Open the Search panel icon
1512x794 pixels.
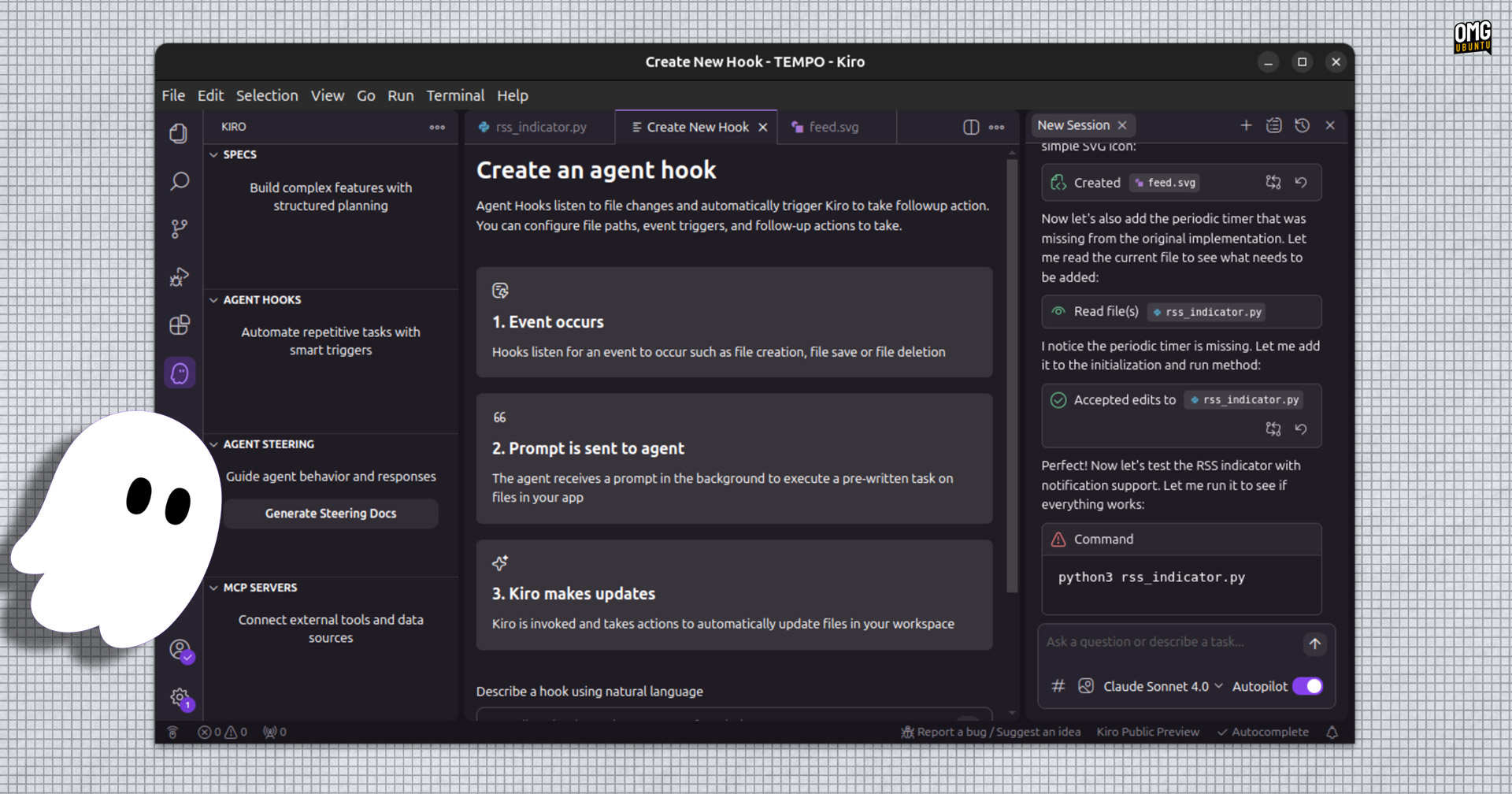180,181
